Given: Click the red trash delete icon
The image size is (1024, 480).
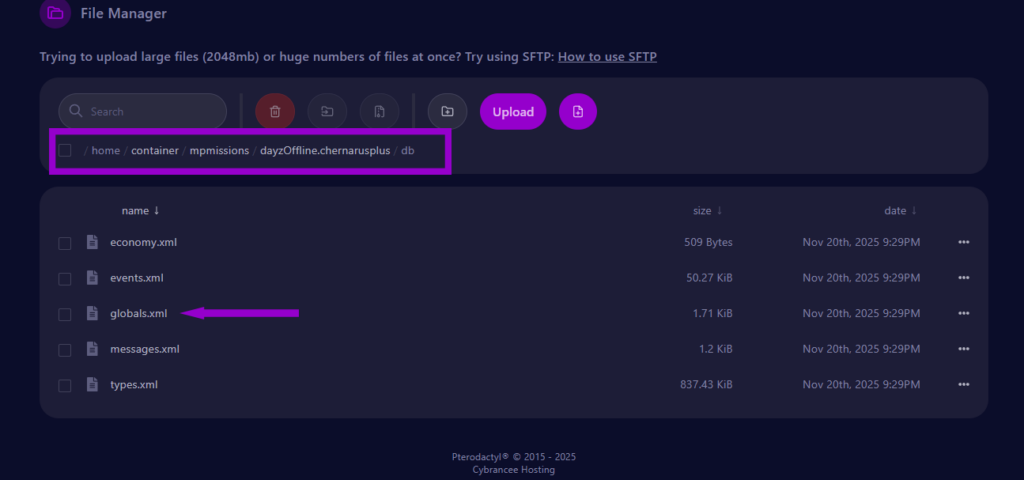Looking at the screenshot, I should click(x=275, y=112).
